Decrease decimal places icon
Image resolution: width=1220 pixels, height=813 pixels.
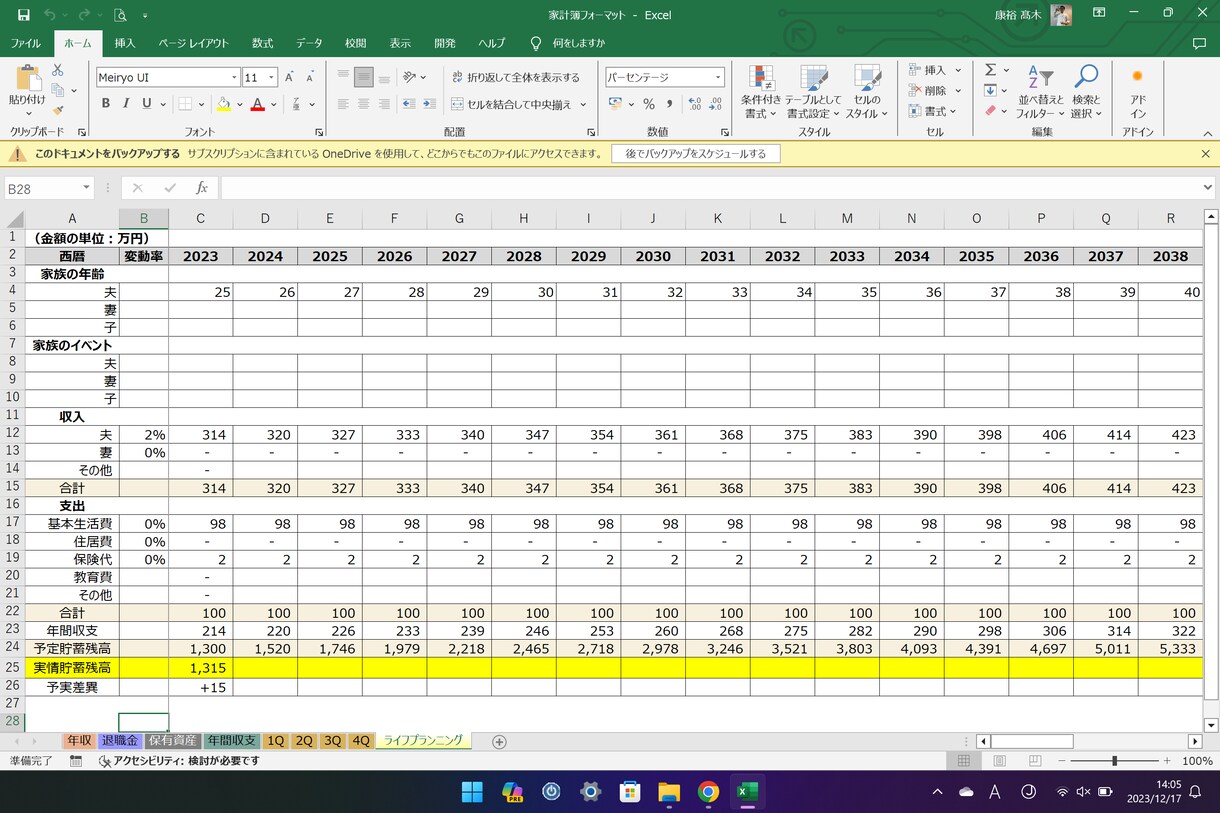717,104
